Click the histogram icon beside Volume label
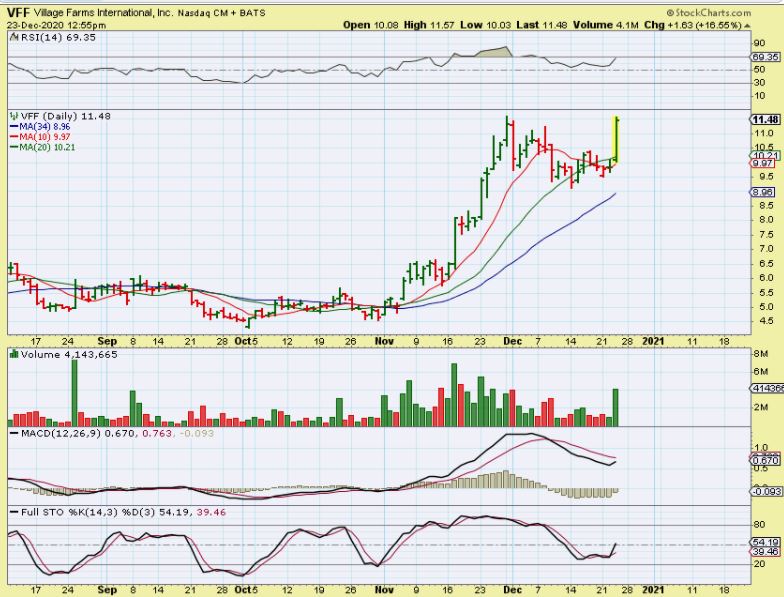This screenshot has height=597, width=784. pos(14,354)
